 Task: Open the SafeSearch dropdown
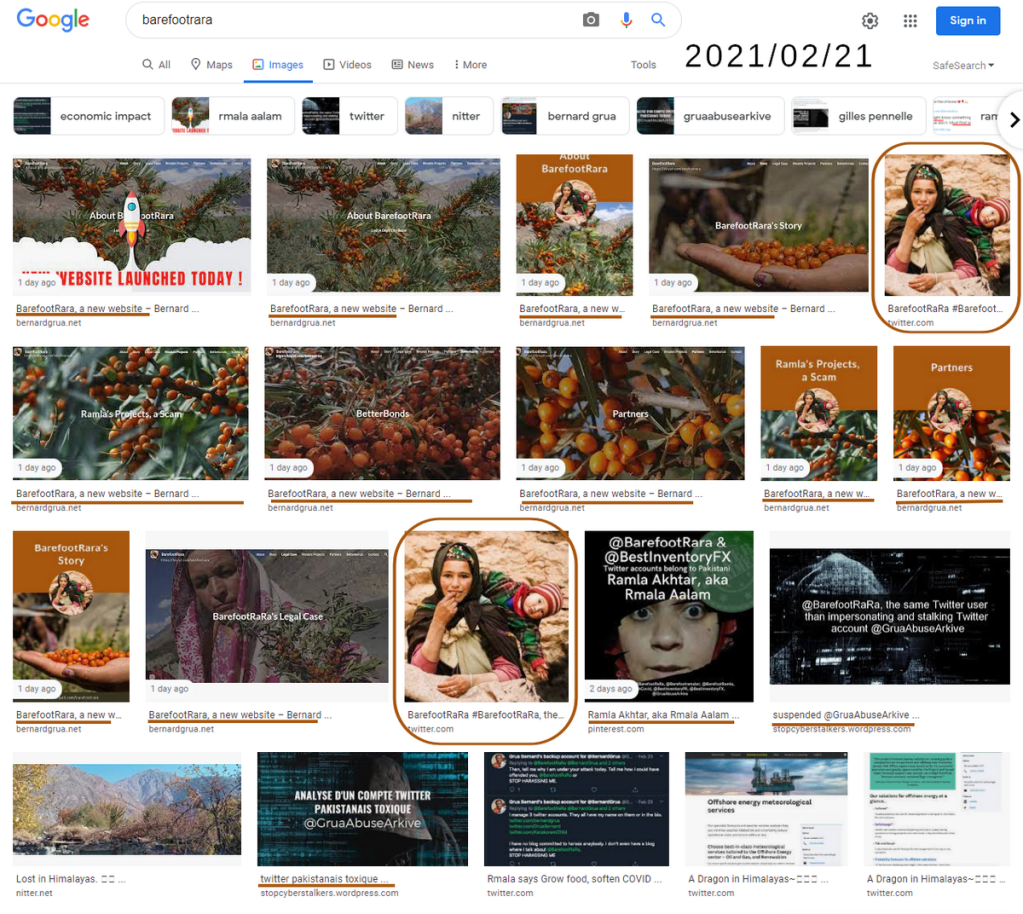click(x=960, y=64)
